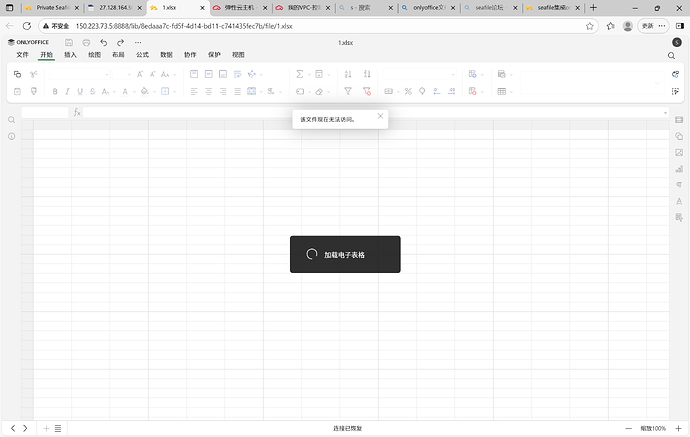The width and height of the screenshot is (690, 437).
Task: Click the Redo arrow icon
Action: coord(120,43)
